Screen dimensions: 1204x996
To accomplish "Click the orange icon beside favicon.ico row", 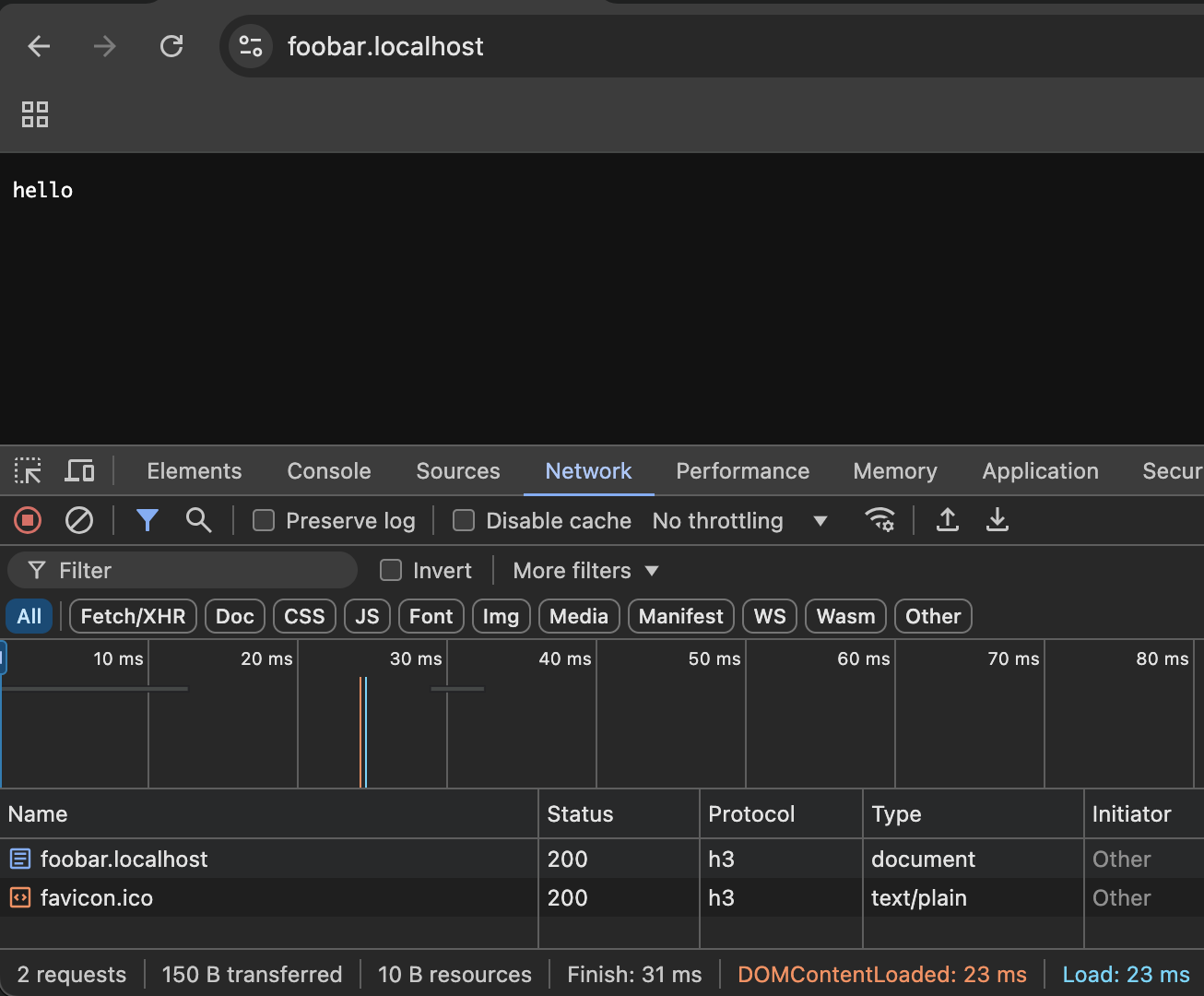I will click(20, 898).
